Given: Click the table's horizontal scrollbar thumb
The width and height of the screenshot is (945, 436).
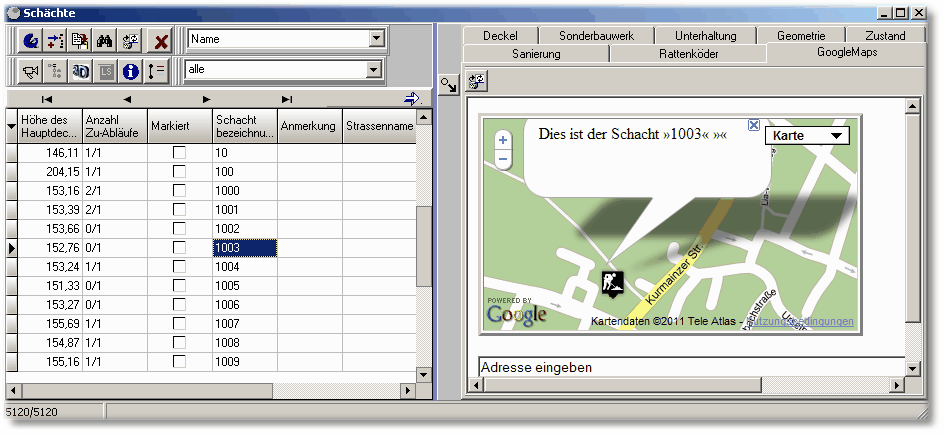Looking at the screenshot, I should (x=146, y=391).
